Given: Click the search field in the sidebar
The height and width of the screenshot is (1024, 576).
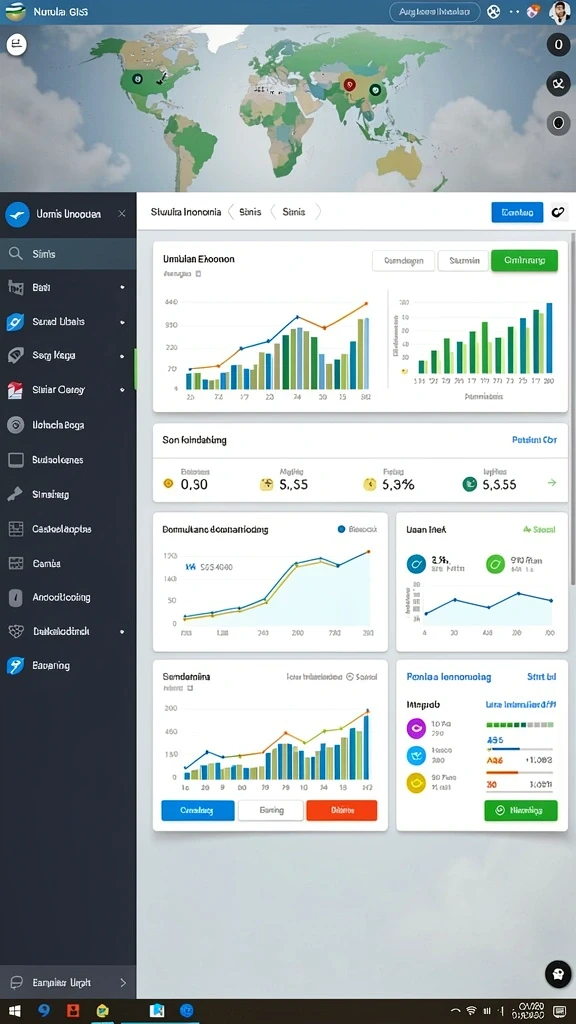Looking at the screenshot, I should coord(68,253).
